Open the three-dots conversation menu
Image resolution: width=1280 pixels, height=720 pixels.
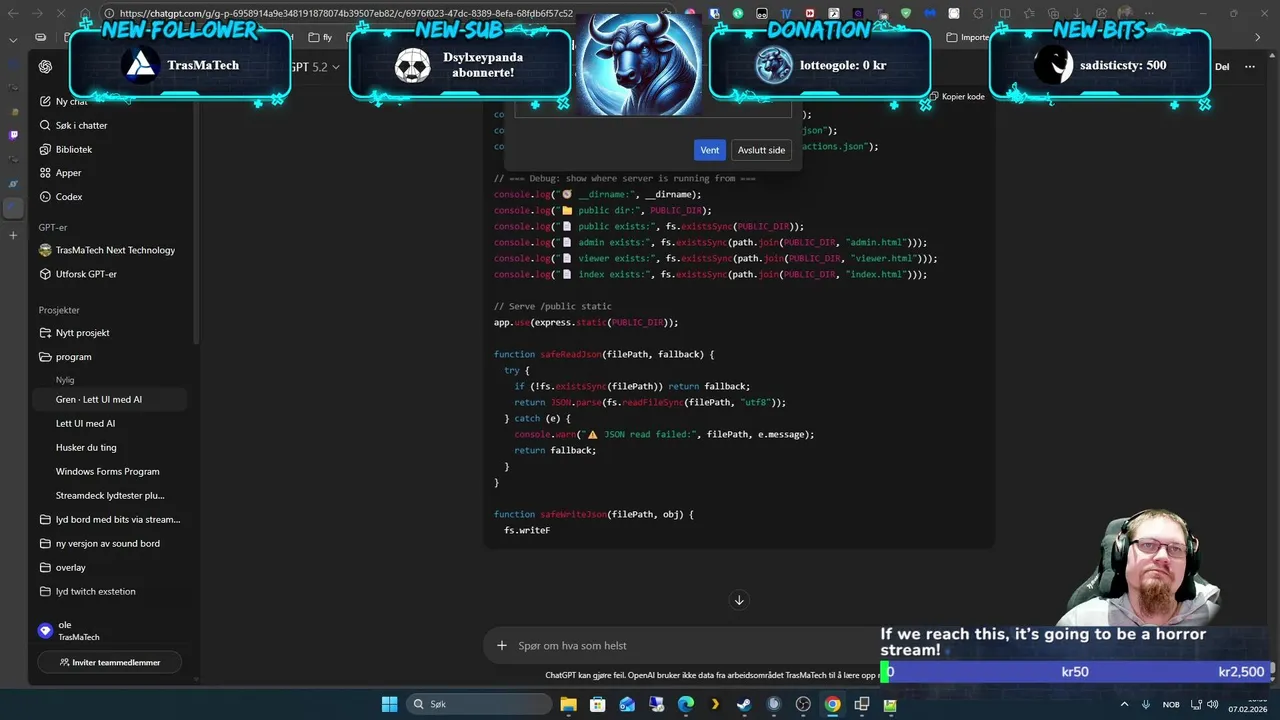(1250, 67)
